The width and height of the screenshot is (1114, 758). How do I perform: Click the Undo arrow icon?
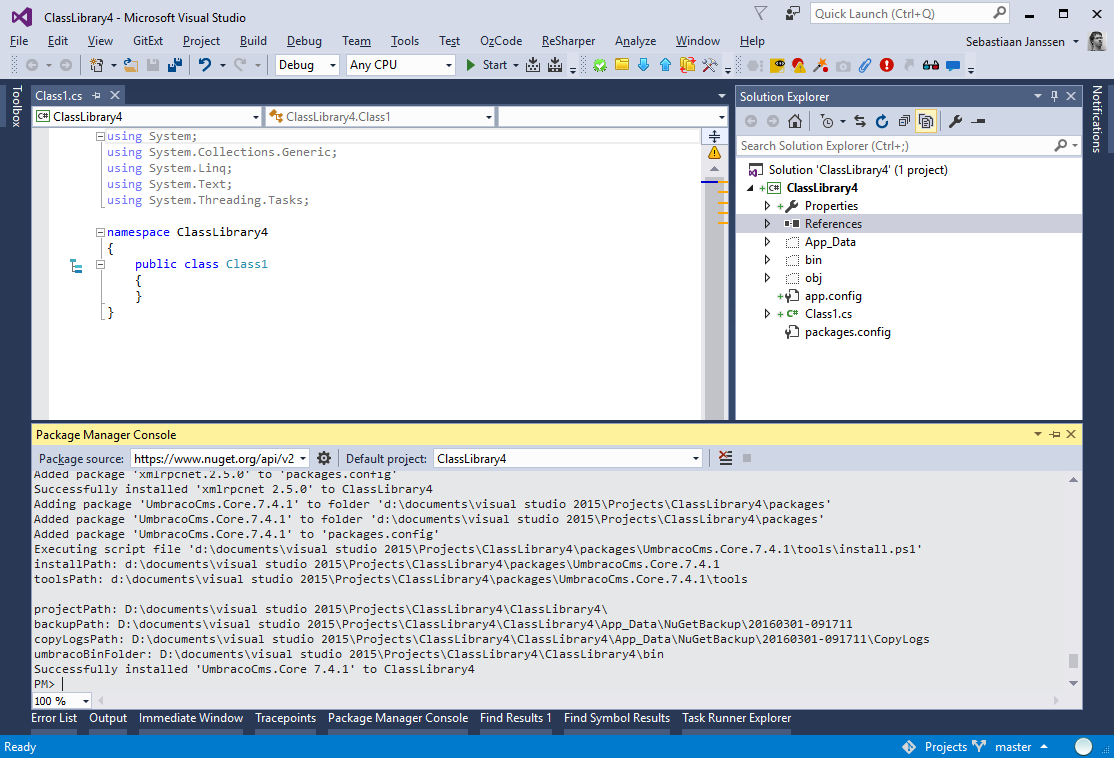pos(205,65)
